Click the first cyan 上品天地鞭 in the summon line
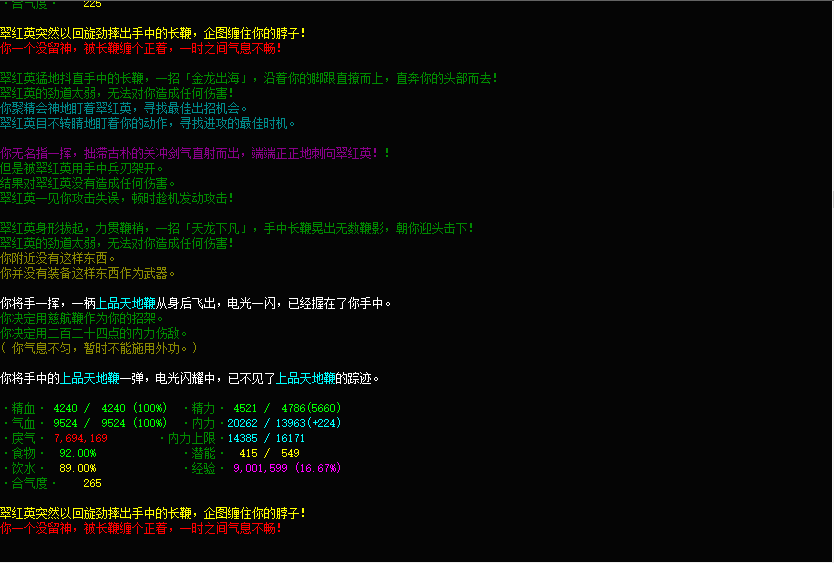834x563 pixels. coord(125,303)
